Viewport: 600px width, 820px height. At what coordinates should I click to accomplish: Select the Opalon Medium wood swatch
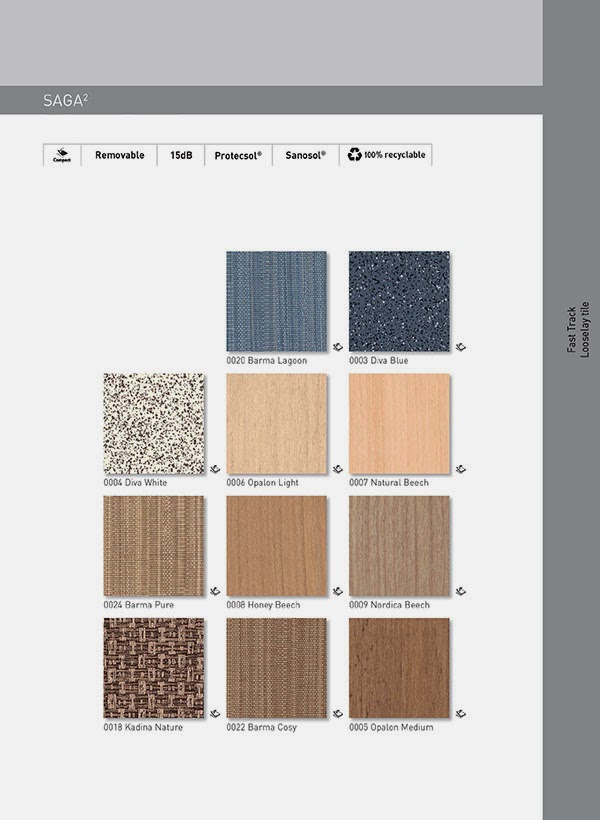400,668
